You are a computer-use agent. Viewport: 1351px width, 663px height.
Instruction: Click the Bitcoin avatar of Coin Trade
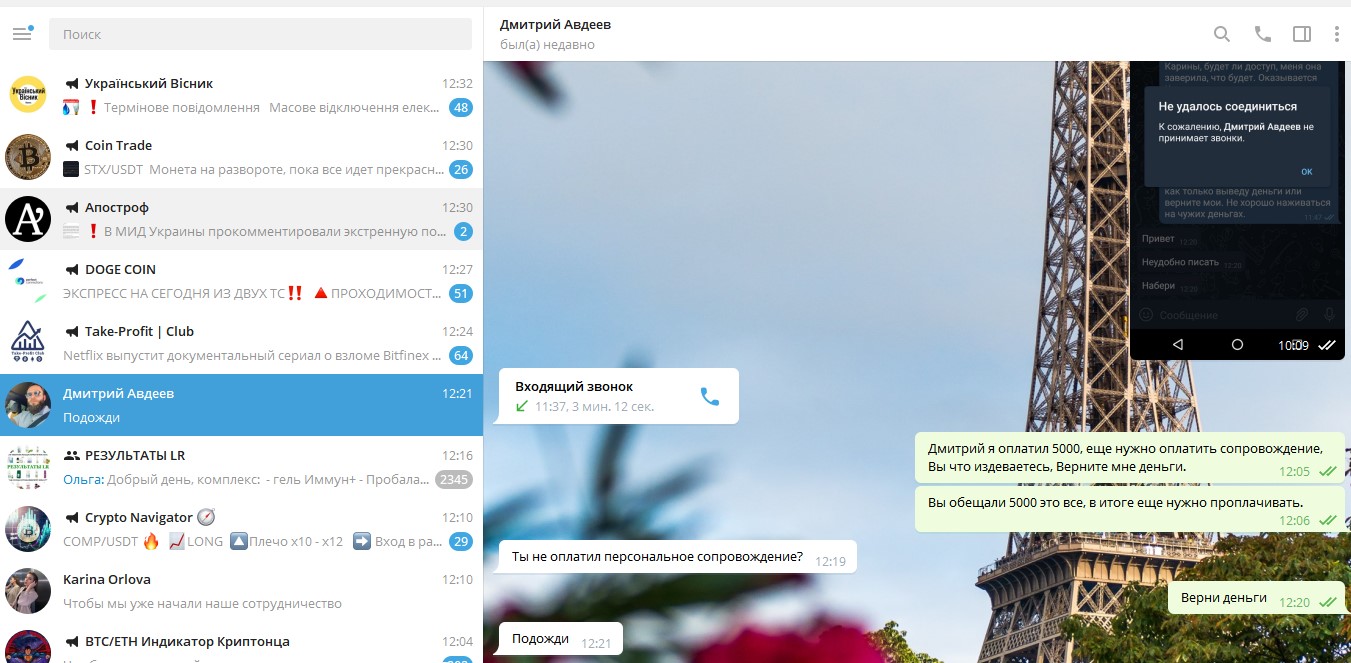tap(28, 157)
